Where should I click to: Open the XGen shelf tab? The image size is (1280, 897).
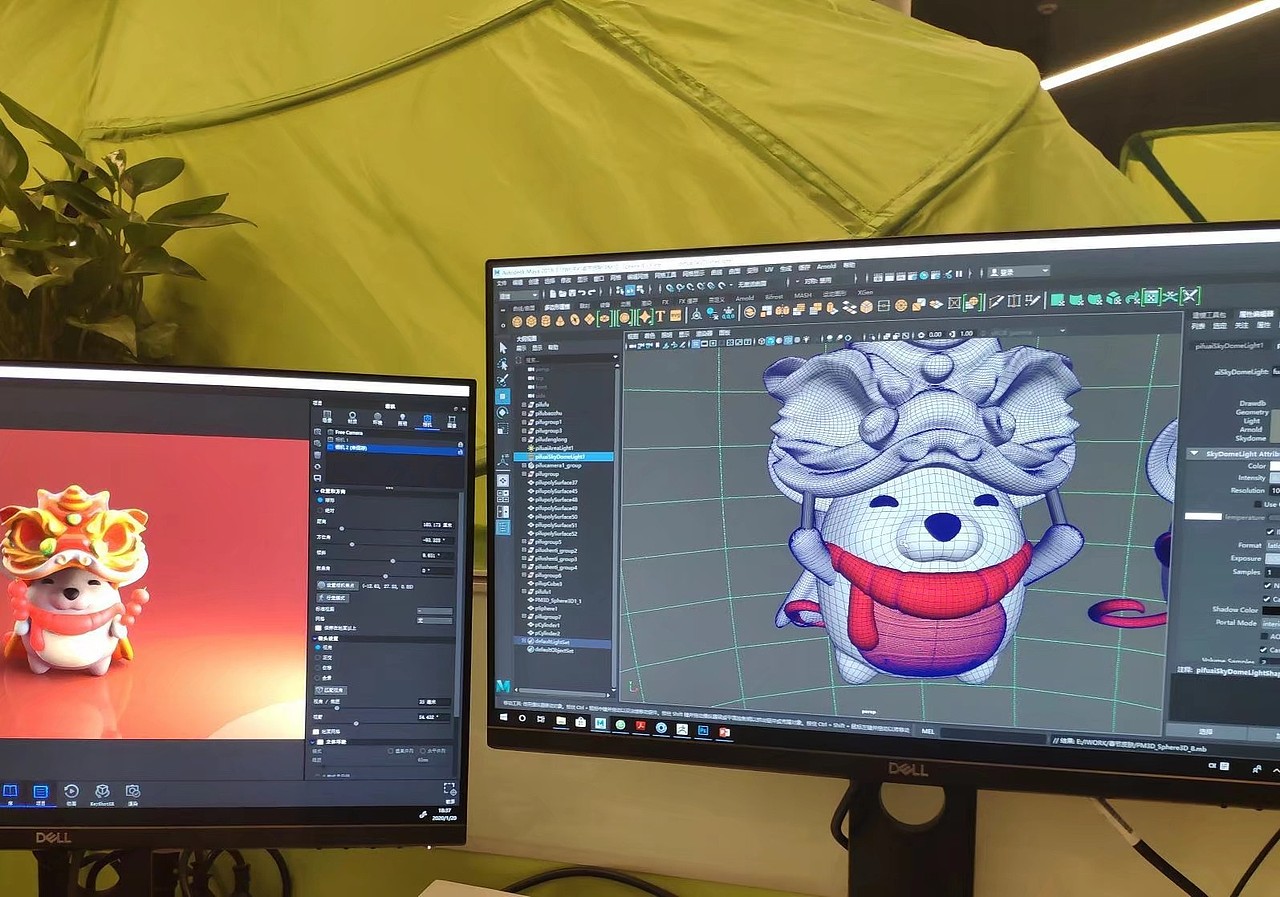[x=865, y=292]
